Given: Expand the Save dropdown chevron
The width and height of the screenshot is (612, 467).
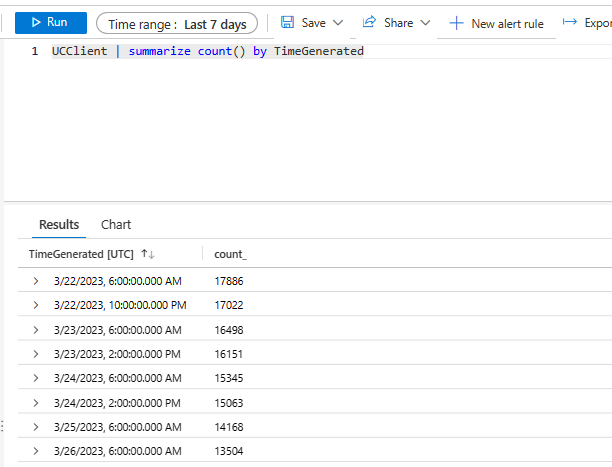Looking at the screenshot, I should [337, 22].
